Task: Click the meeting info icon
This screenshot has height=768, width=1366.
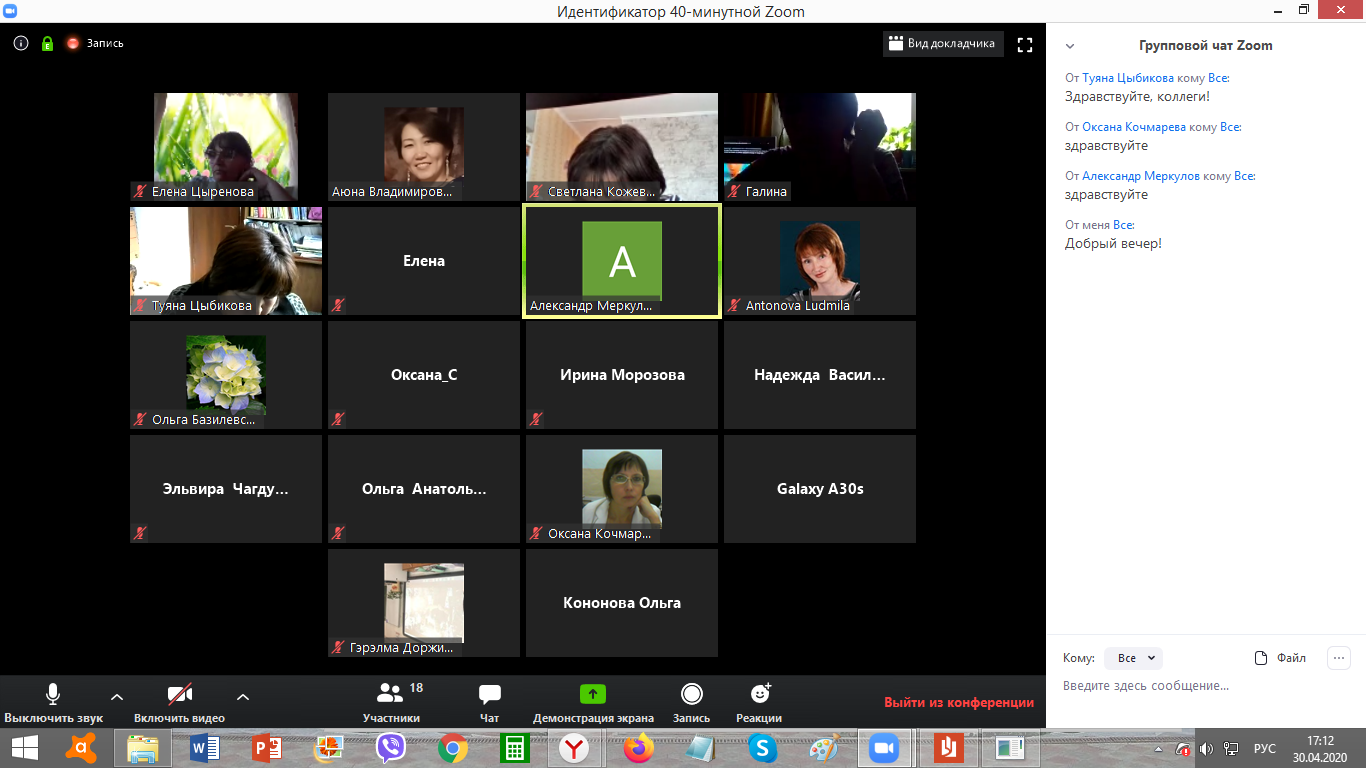Action: coord(20,44)
